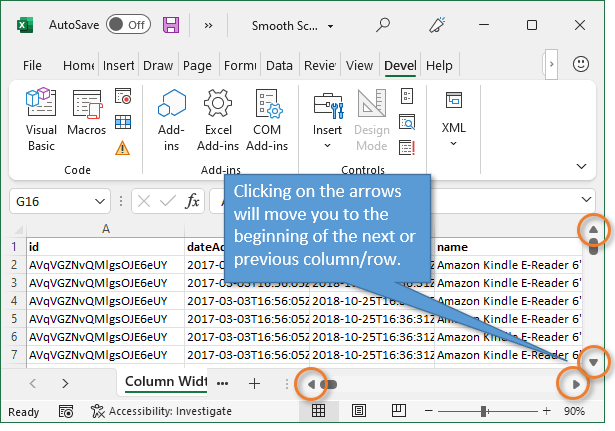The width and height of the screenshot is (615, 431).
Task: Switch to Page Break Preview view
Action: click(397, 411)
